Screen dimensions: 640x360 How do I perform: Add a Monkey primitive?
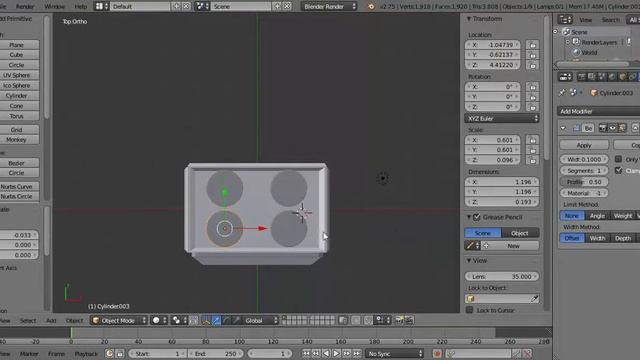tap(16, 140)
